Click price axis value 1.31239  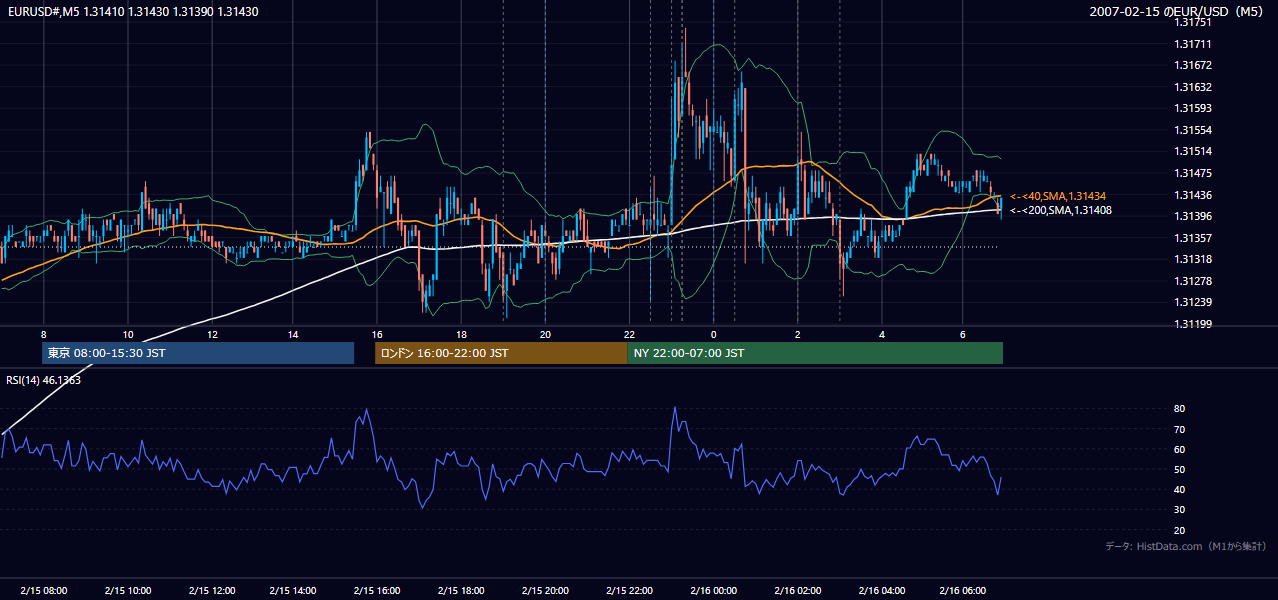coord(1193,302)
